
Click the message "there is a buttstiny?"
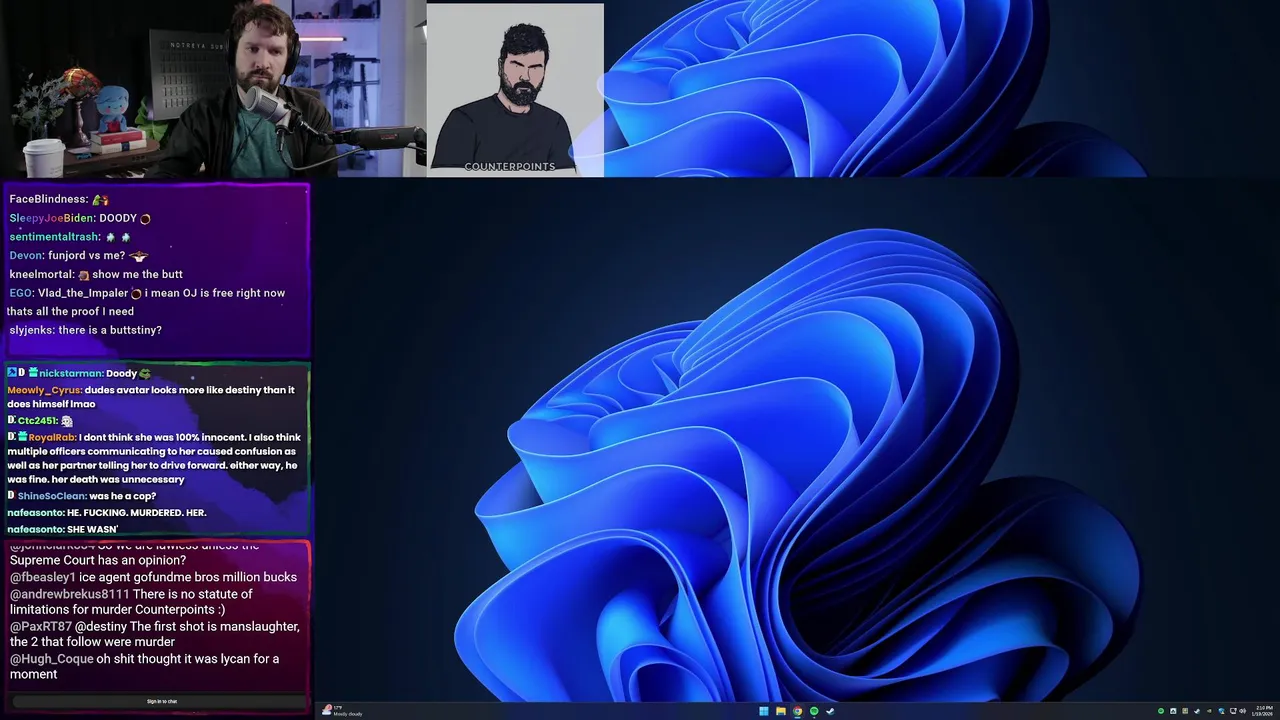click(x=110, y=330)
